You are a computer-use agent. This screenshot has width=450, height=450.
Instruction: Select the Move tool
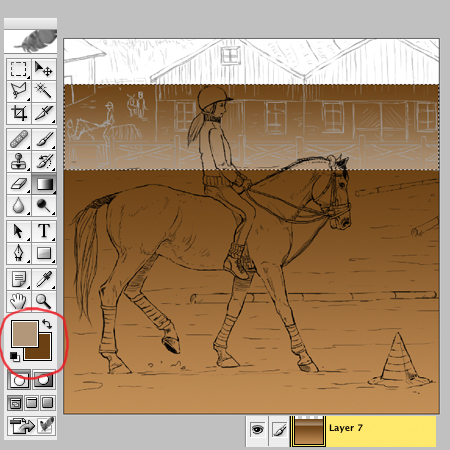(x=44, y=69)
